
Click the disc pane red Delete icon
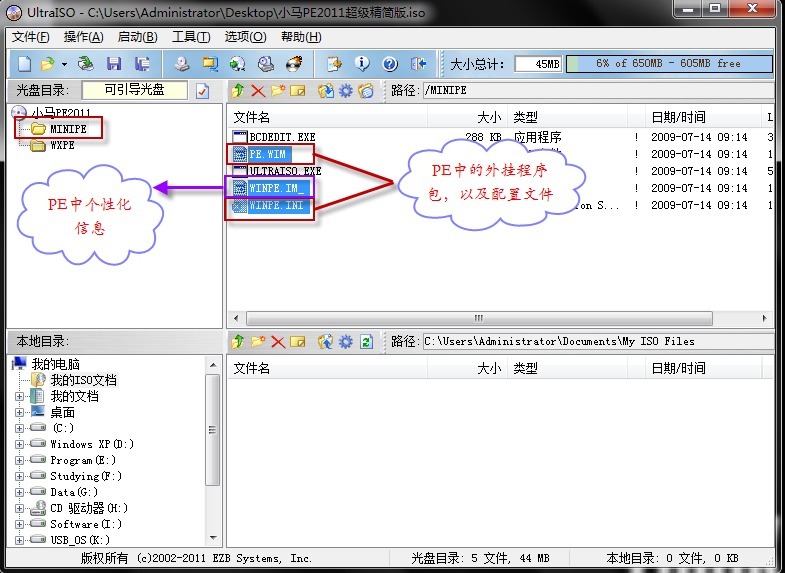pyautogui.click(x=258, y=91)
